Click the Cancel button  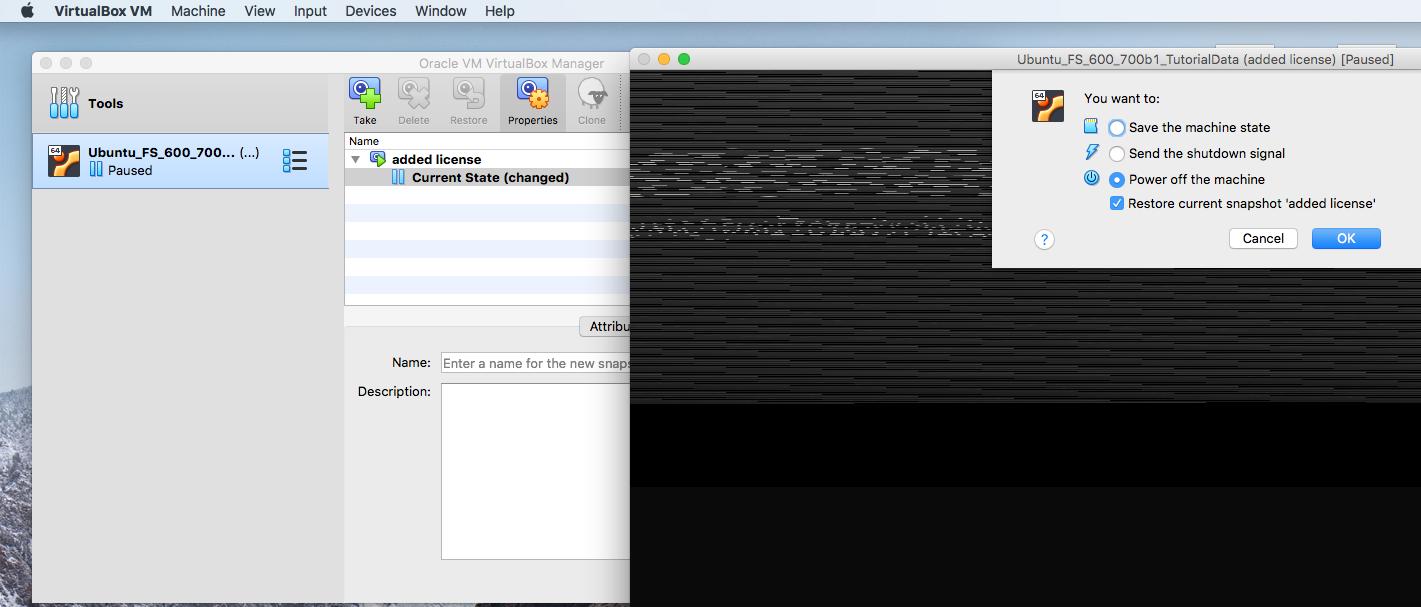point(1263,238)
